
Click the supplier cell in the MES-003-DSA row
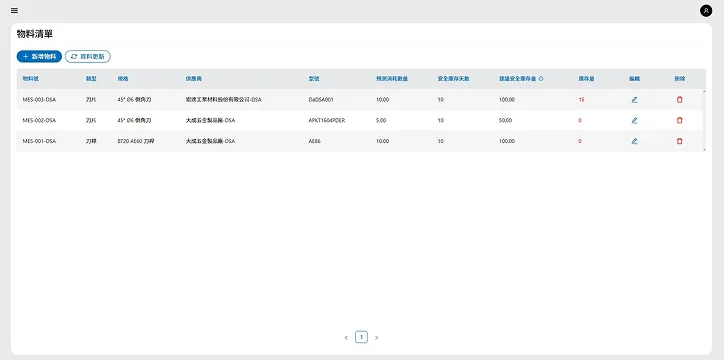[223, 100]
